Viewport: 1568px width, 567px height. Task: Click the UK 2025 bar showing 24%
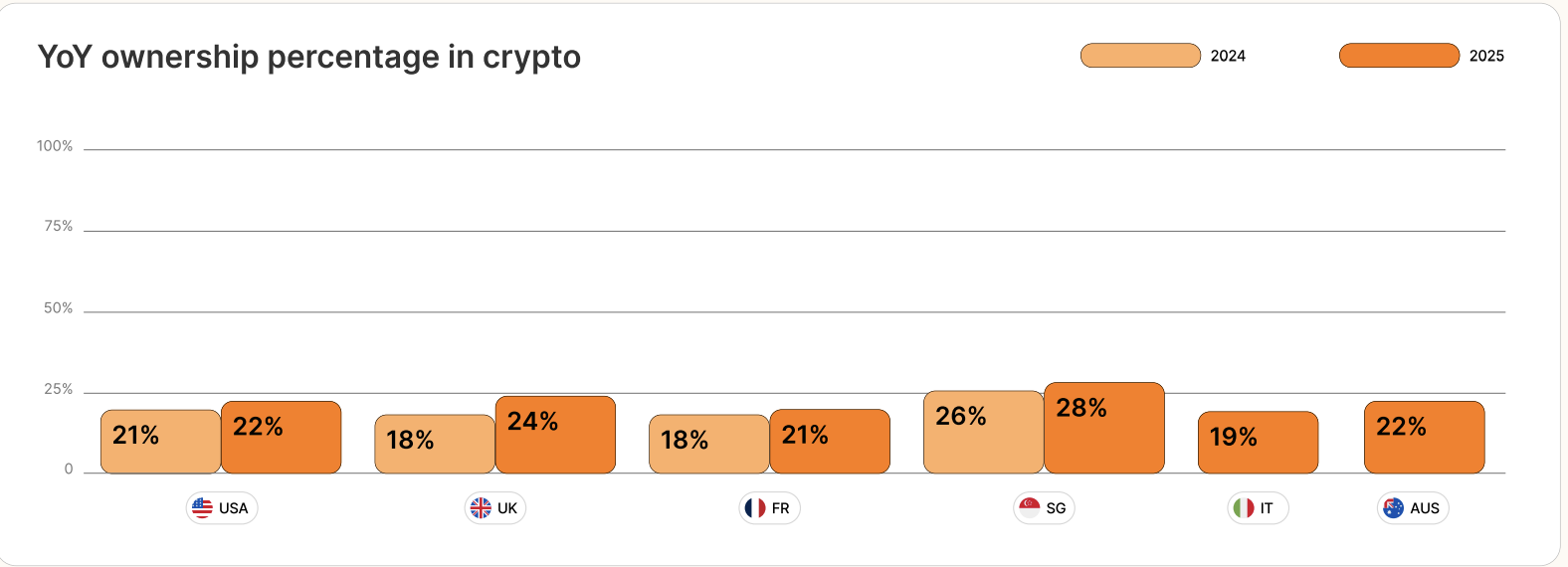coord(555,435)
